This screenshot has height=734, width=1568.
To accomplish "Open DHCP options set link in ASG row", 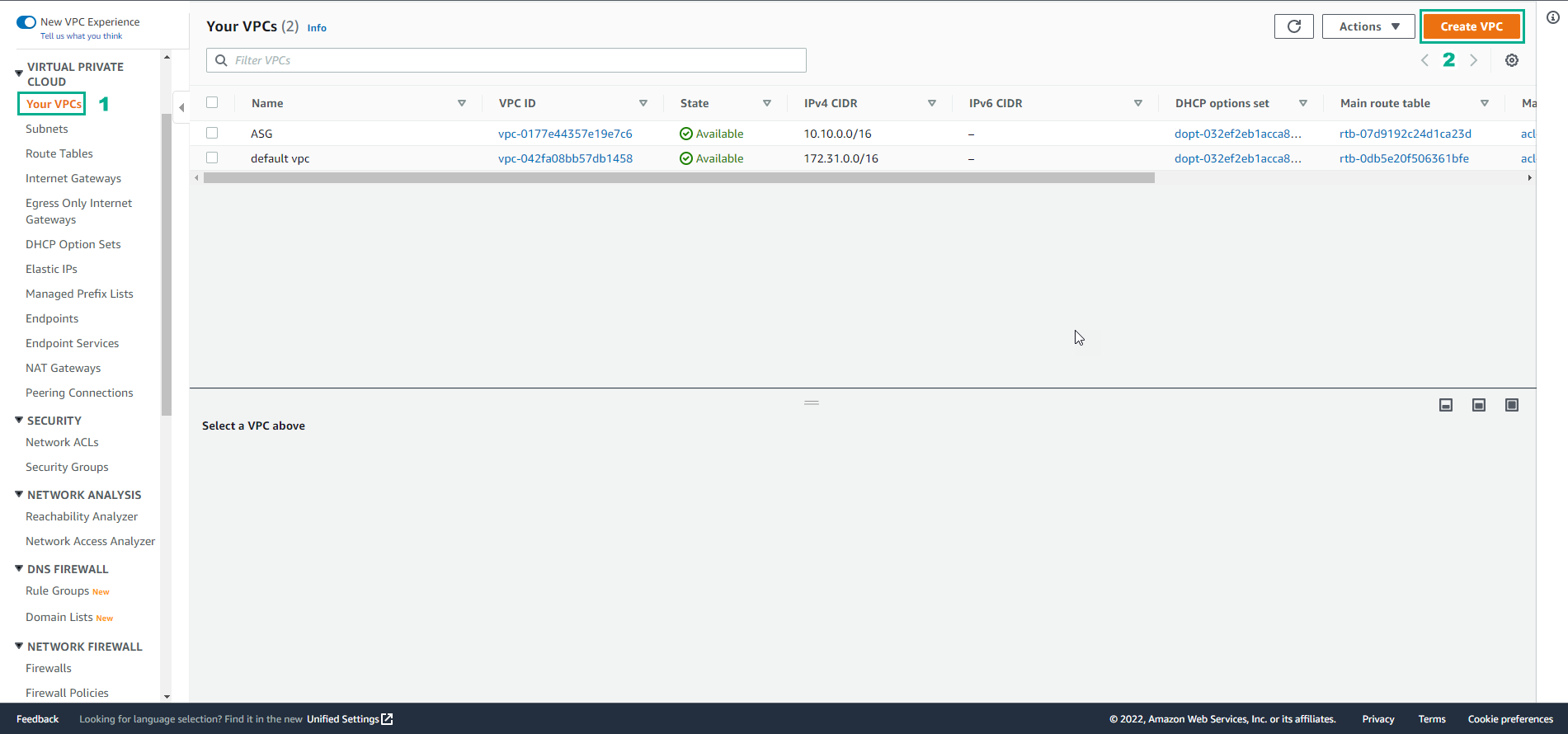I will (1238, 134).
